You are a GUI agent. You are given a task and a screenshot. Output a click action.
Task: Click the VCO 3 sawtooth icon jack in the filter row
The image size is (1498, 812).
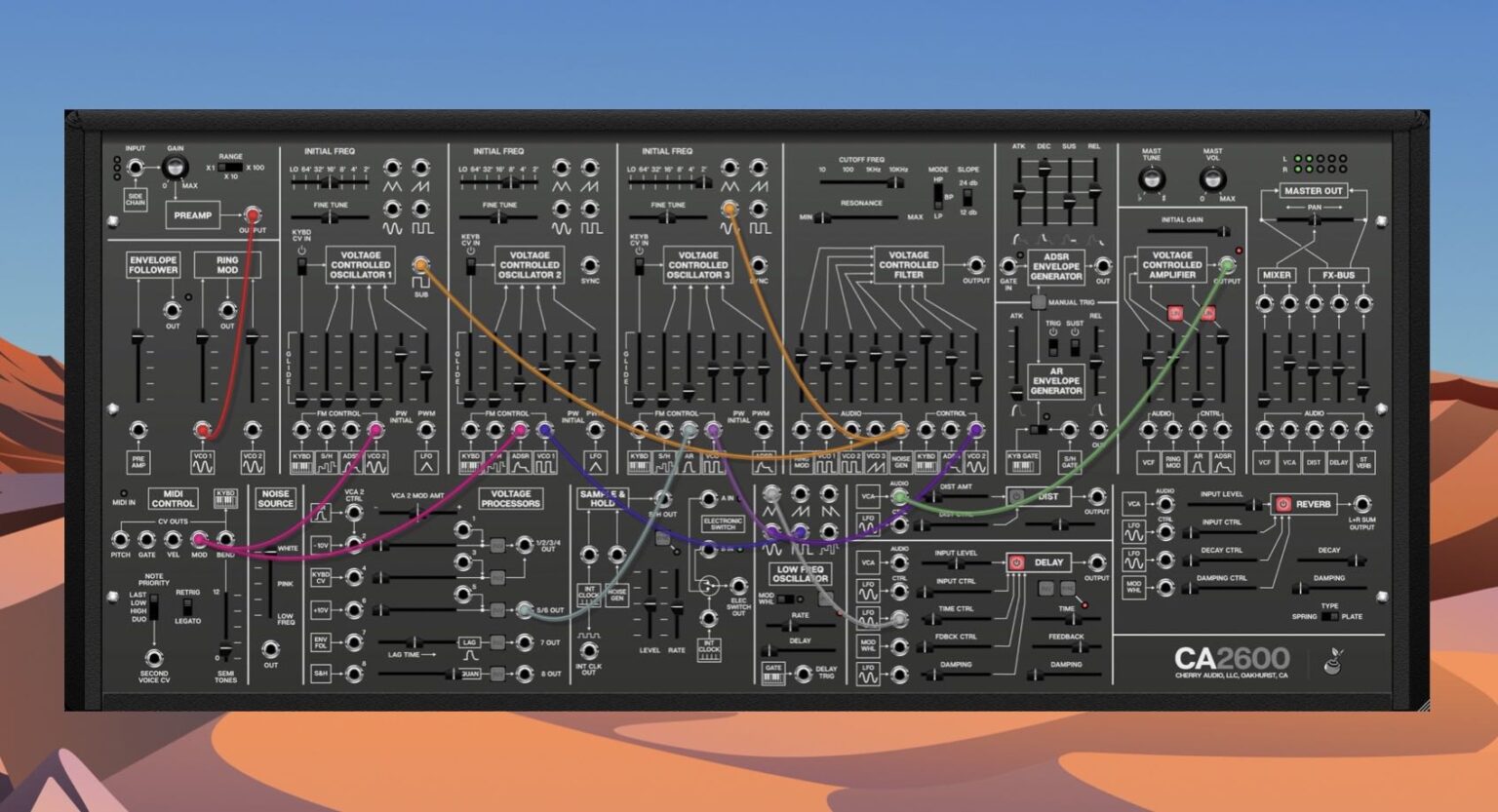pyautogui.click(x=875, y=427)
